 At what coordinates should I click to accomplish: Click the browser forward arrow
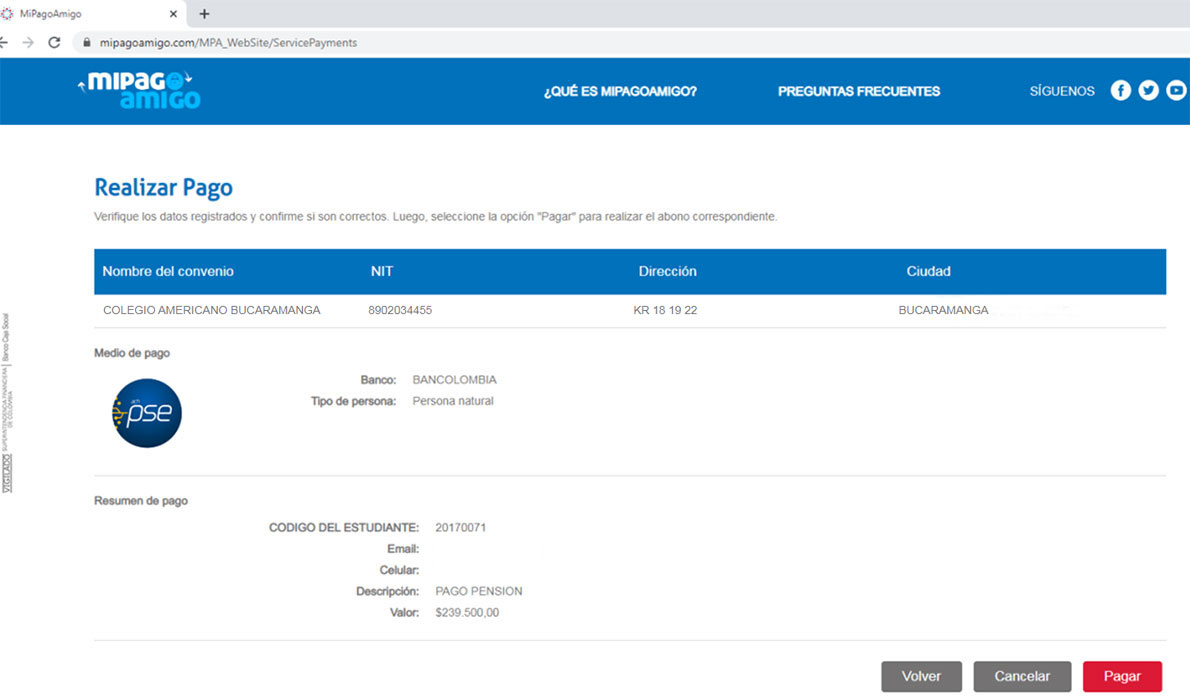pyautogui.click(x=28, y=43)
